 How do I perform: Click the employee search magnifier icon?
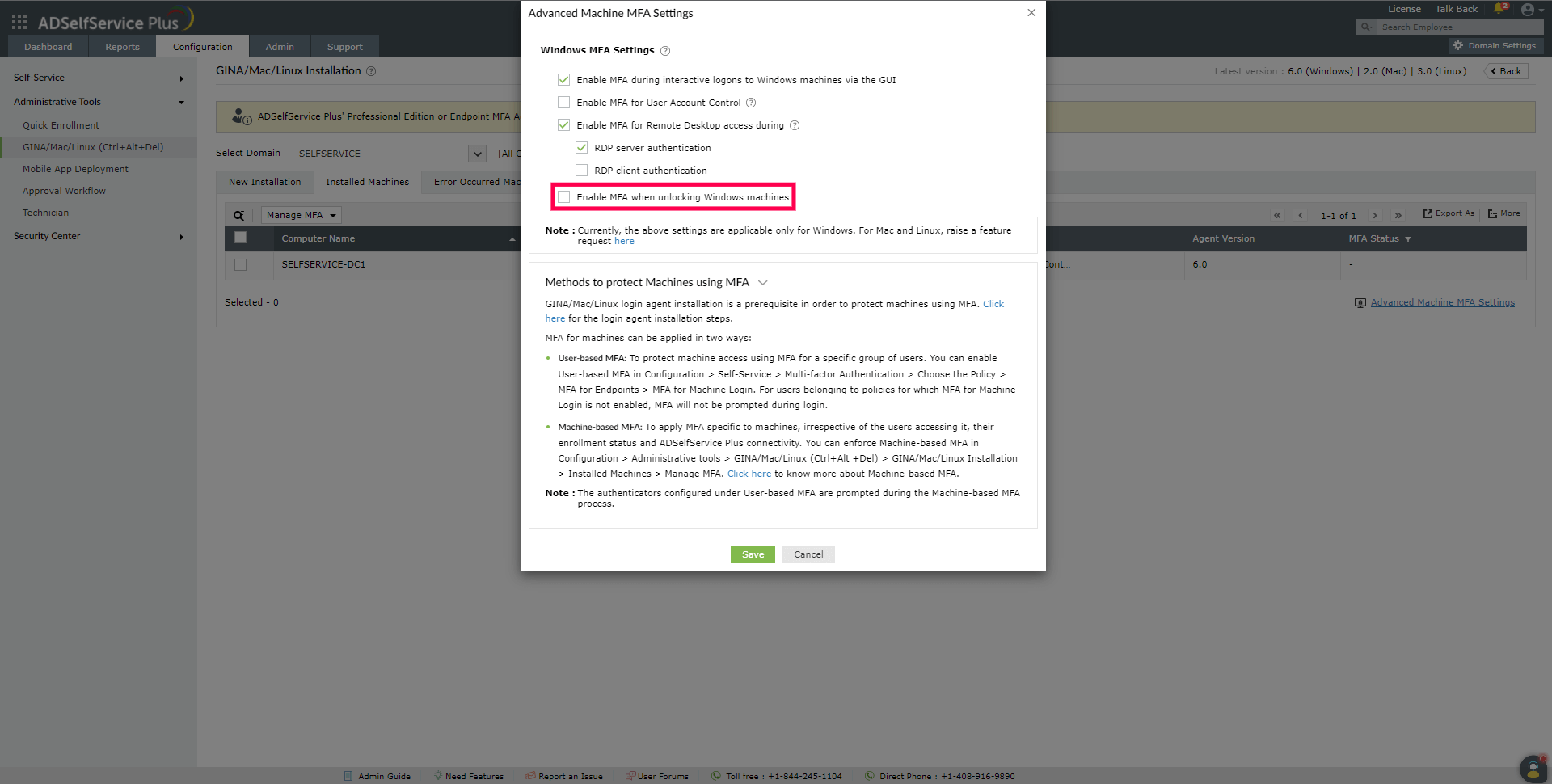point(1366,27)
